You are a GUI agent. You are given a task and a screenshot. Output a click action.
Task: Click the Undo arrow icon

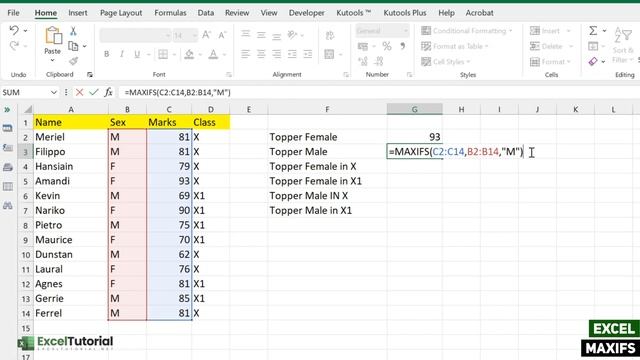click(14, 30)
